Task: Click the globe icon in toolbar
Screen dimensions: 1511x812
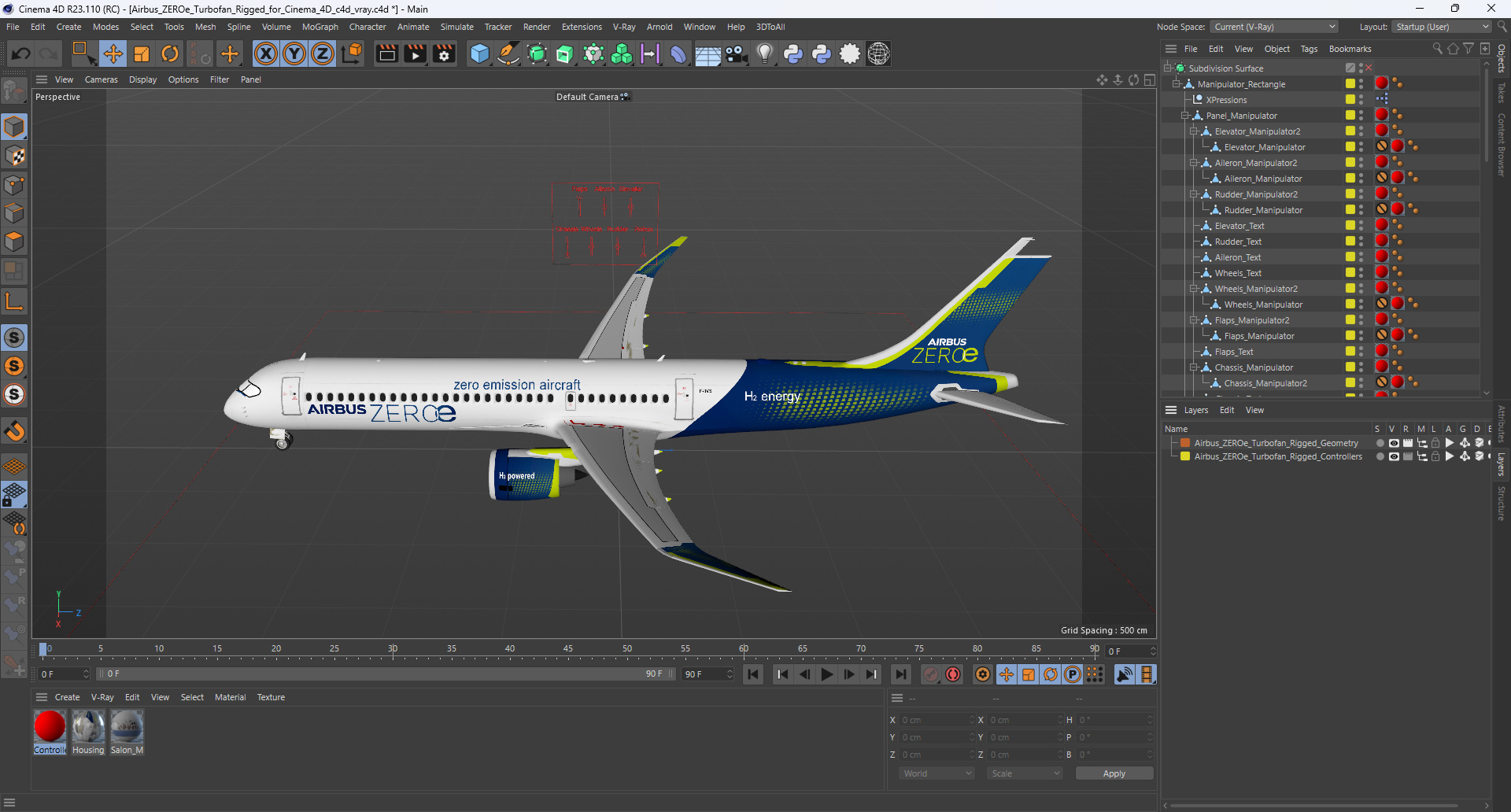Action: 878,54
